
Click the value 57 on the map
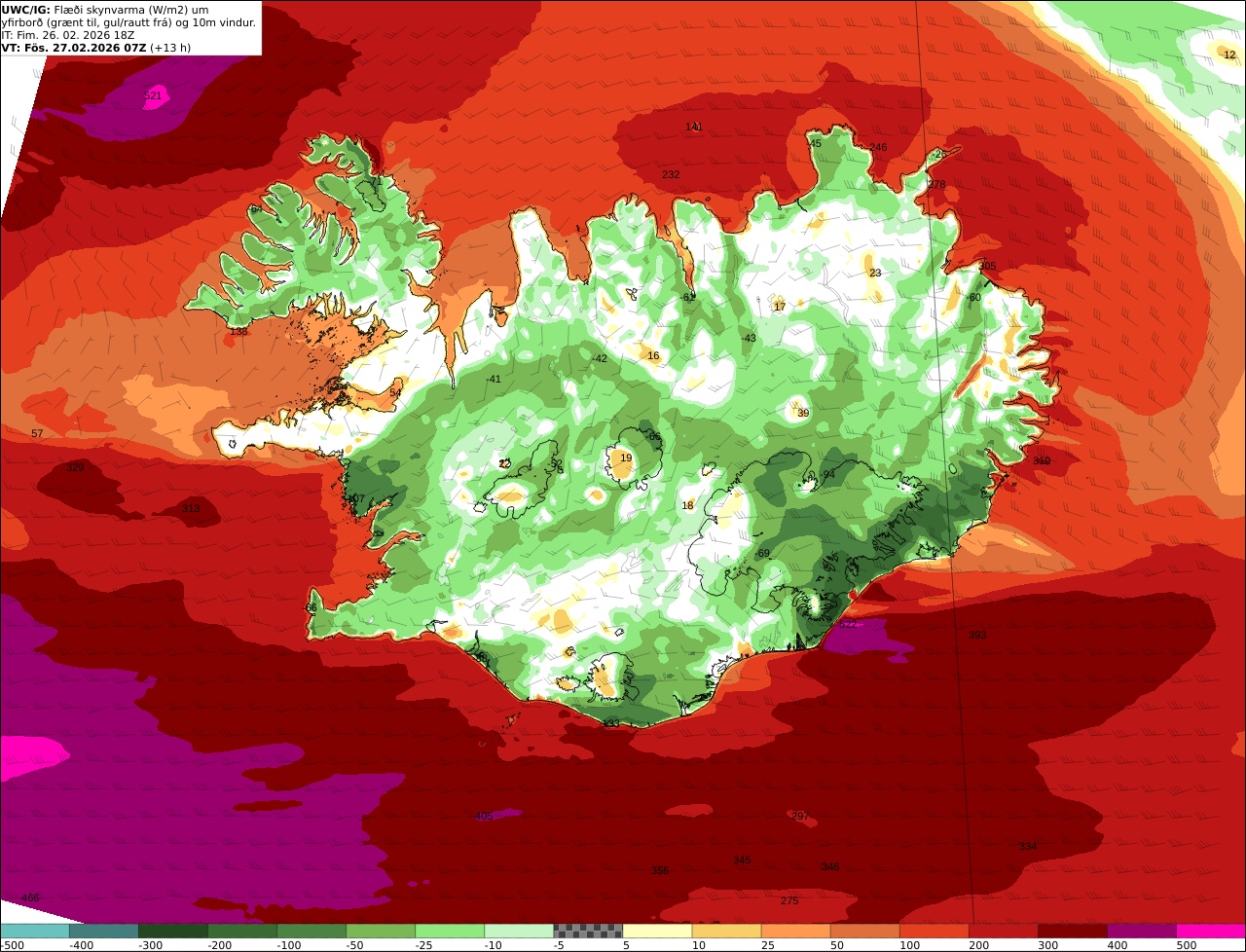point(37,433)
